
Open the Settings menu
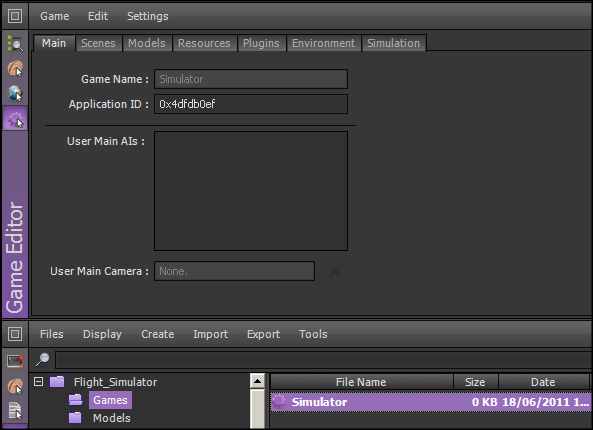pyautogui.click(x=147, y=16)
